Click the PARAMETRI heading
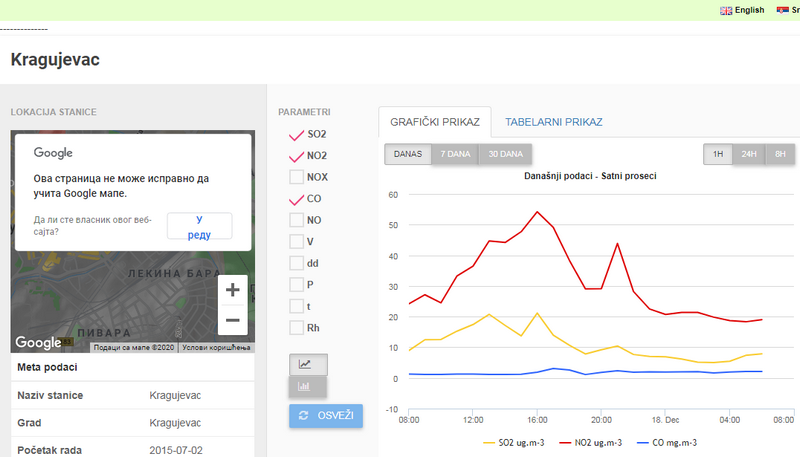The height and width of the screenshot is (457, 800). [x=304, y=112]
